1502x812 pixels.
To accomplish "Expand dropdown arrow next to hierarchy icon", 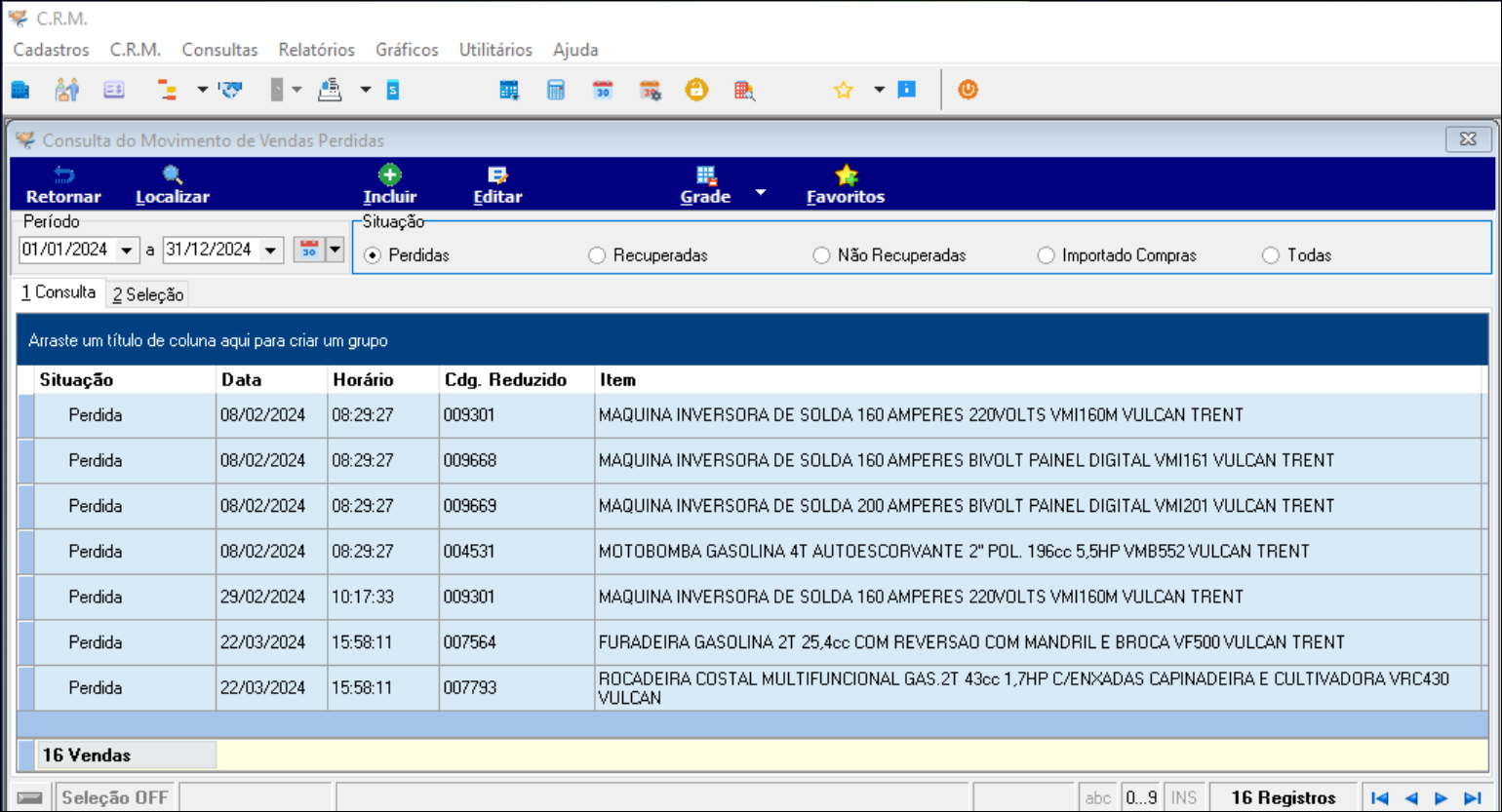I will click(202, 90).
